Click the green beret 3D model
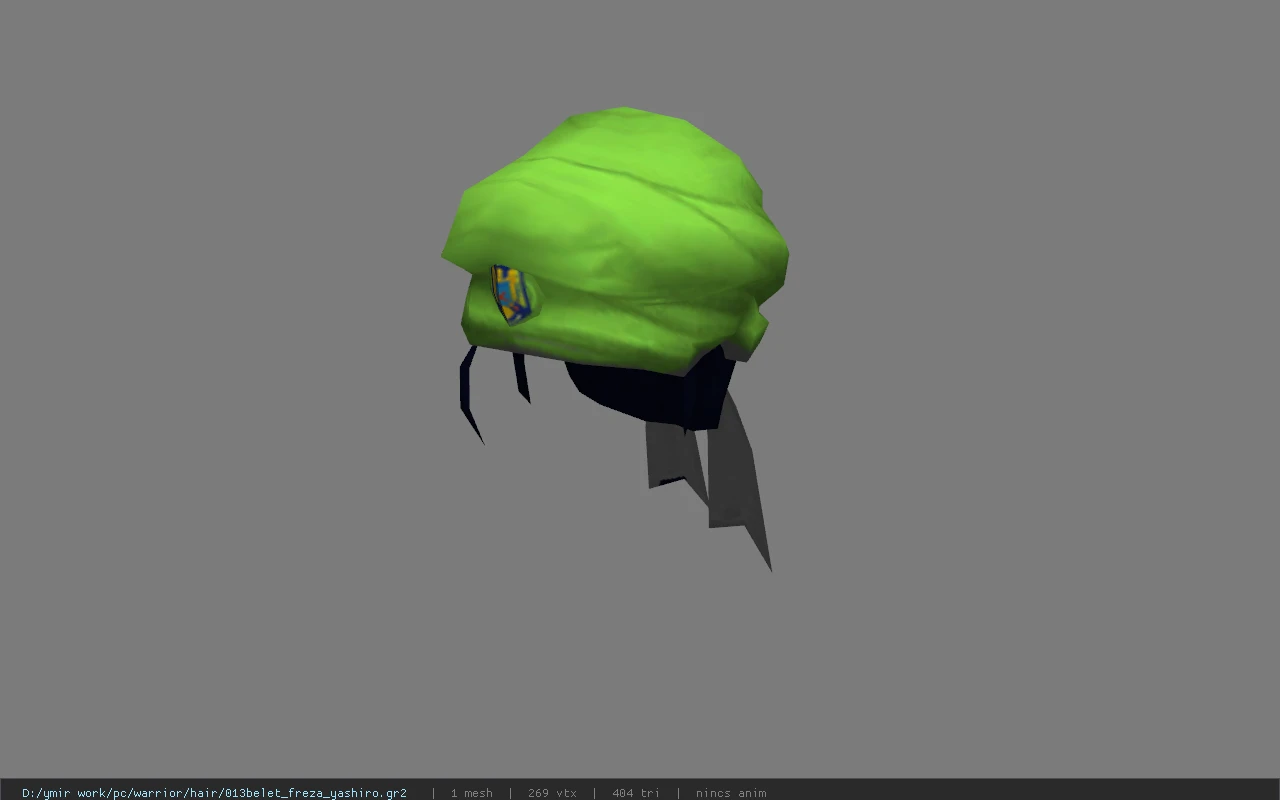Viewport: 1280px width, 800px height. coord(615,240)
